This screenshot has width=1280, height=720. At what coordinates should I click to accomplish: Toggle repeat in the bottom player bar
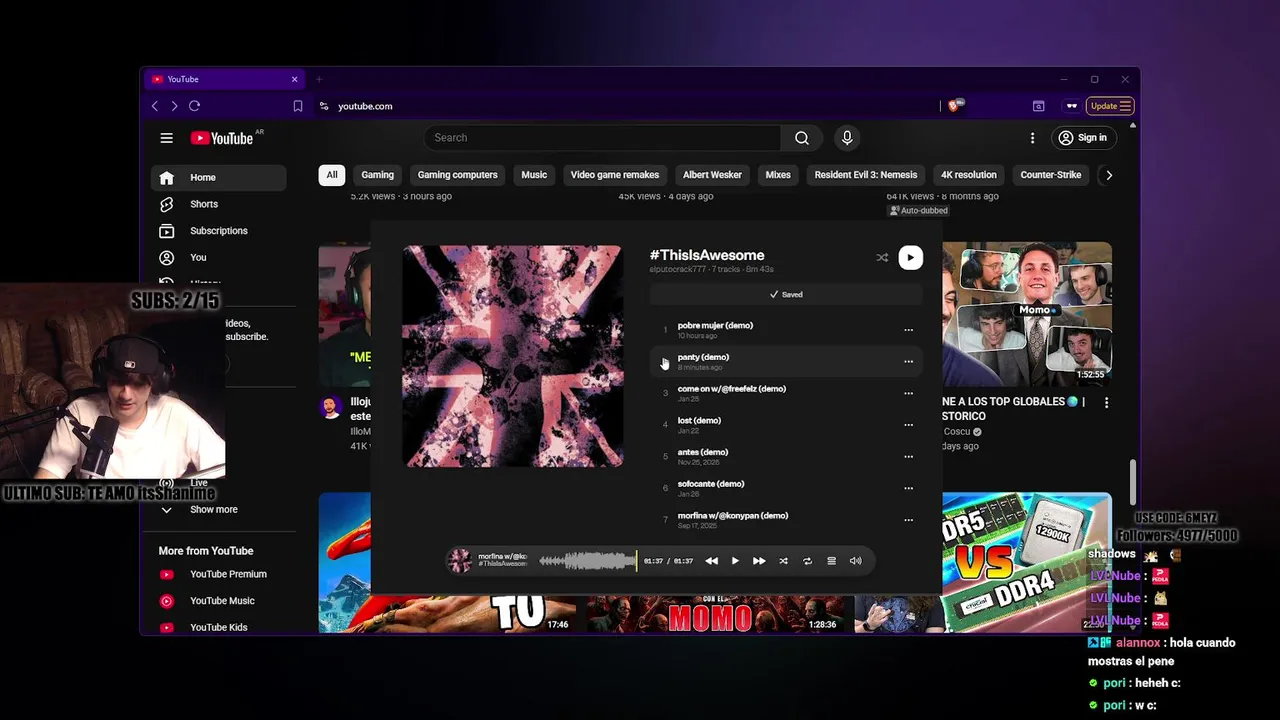[807, 561]
